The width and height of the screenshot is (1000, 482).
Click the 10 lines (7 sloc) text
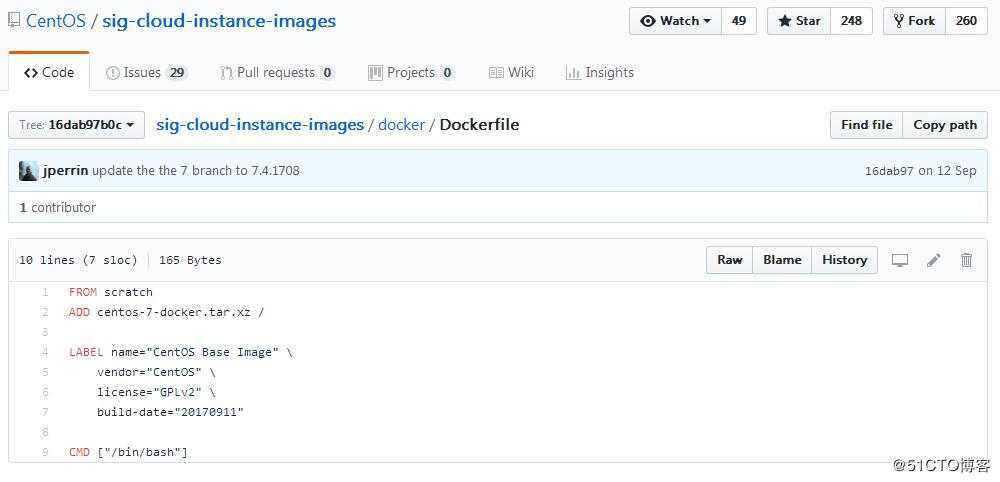point(78,260)
